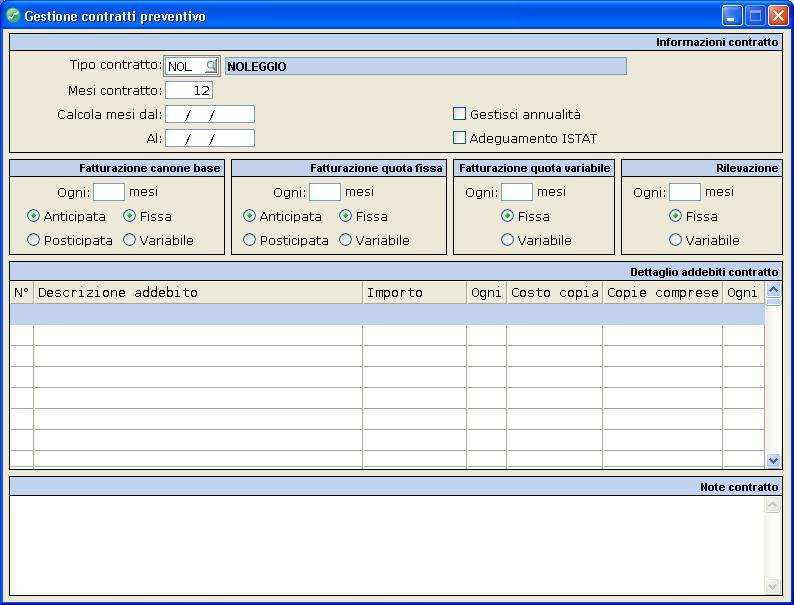
Task: Click the Note contratto scrollbar down arrow
Action: [x=773, y=586]
